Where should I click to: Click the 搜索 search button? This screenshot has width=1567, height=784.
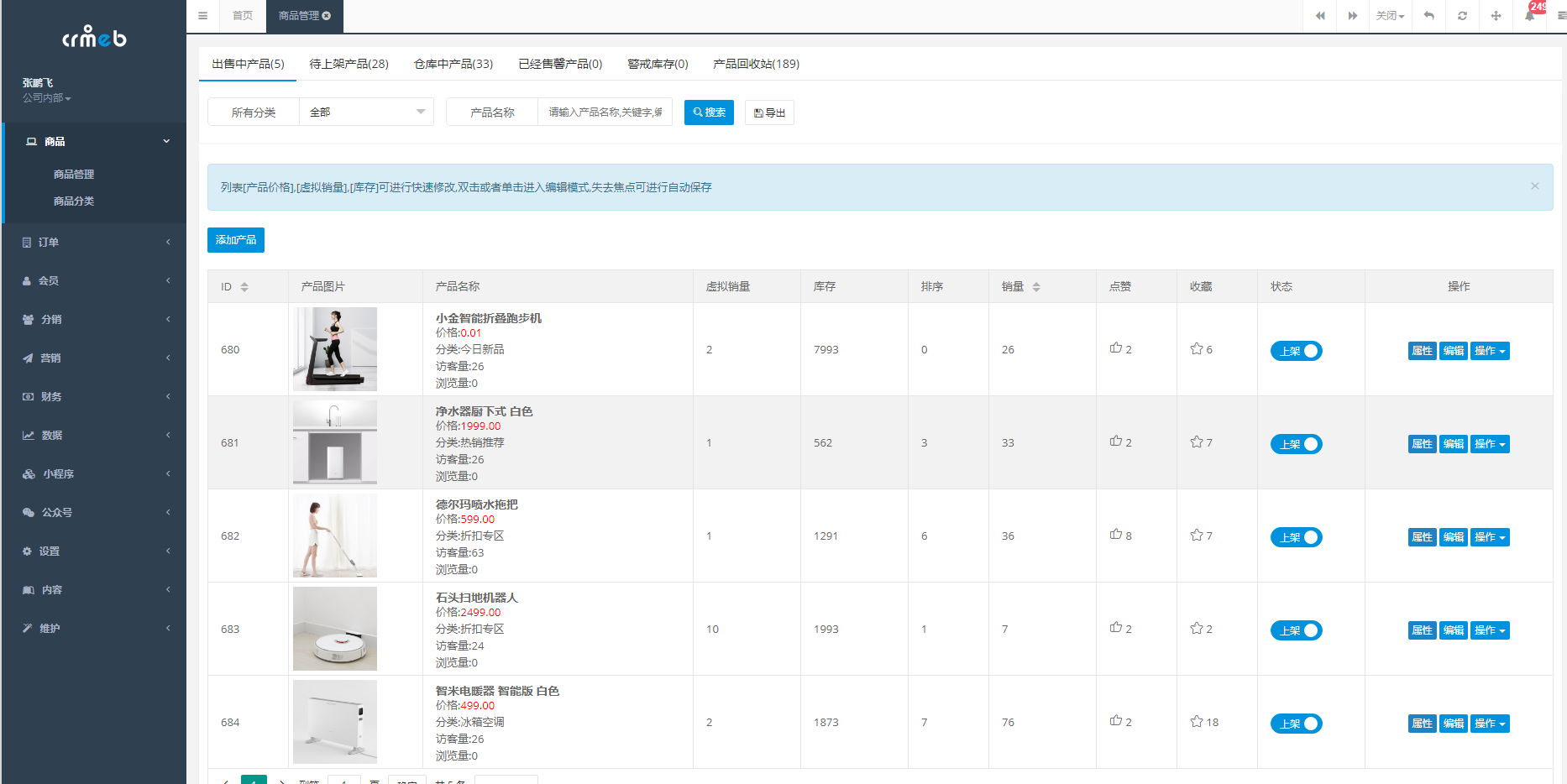[x=709, y=112]
